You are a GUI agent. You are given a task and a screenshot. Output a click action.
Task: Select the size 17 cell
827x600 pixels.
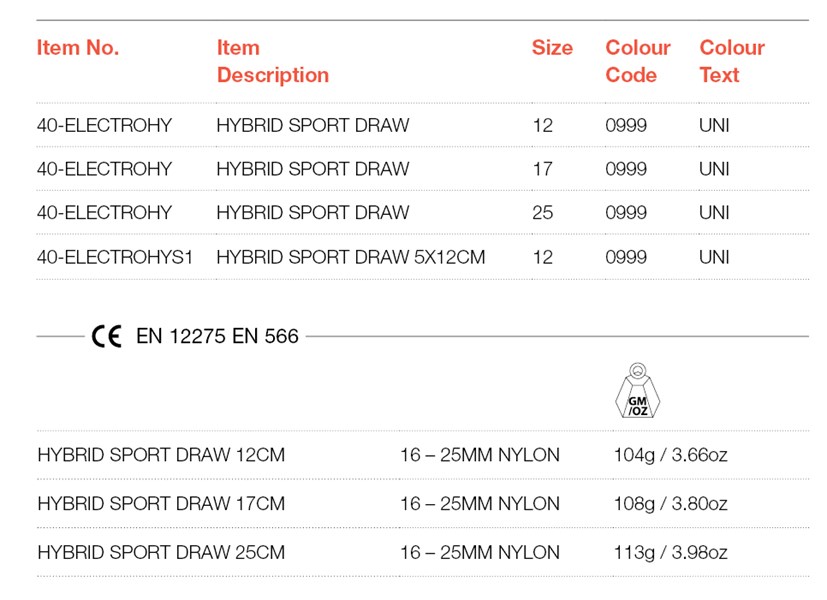[x=543, y=169]
